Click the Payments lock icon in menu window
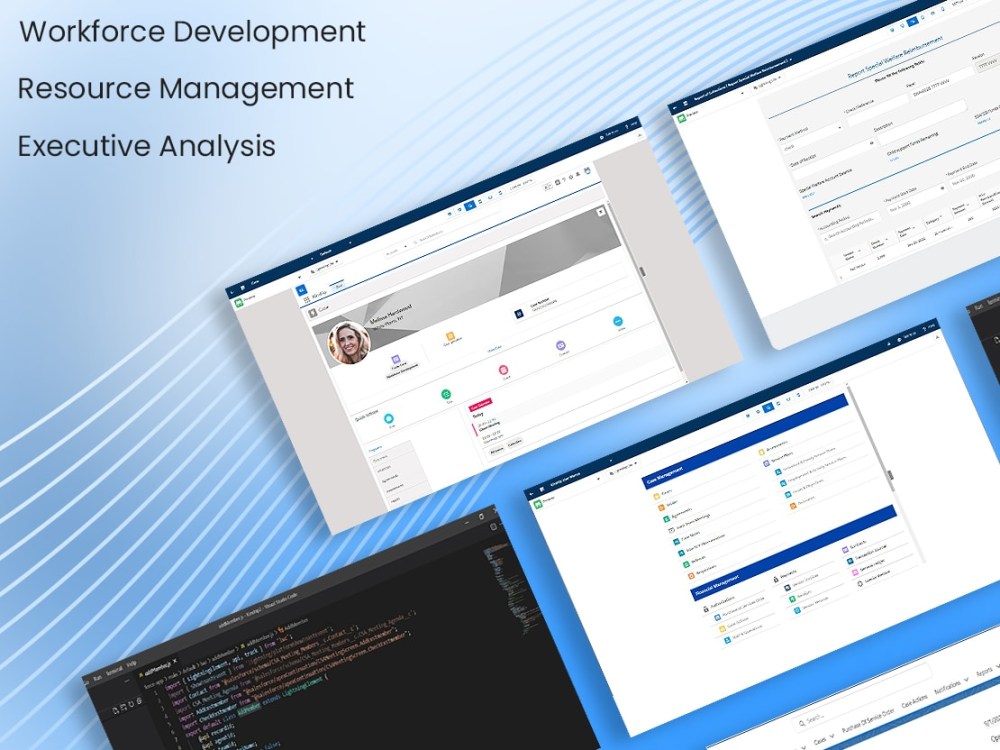The height and width of the screenshot is (750, 1000). pyautogui.click(x=777, y=579)
